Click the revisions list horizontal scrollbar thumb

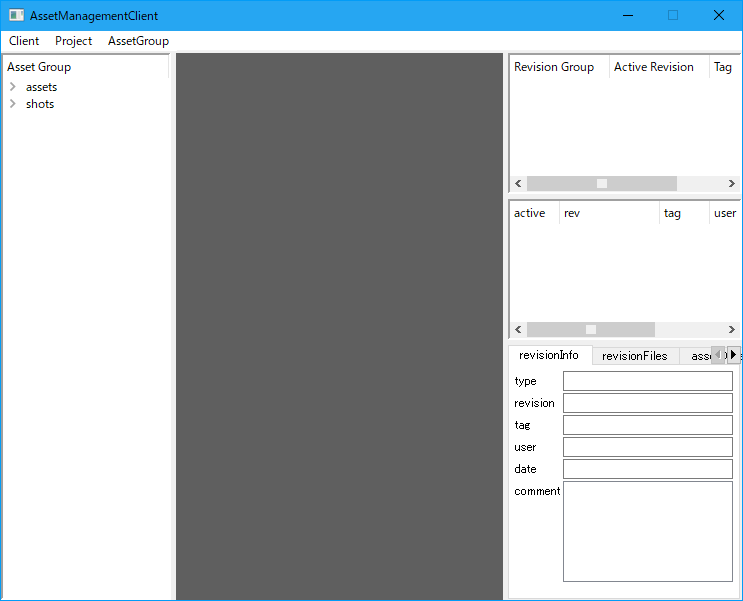(591, 329)
